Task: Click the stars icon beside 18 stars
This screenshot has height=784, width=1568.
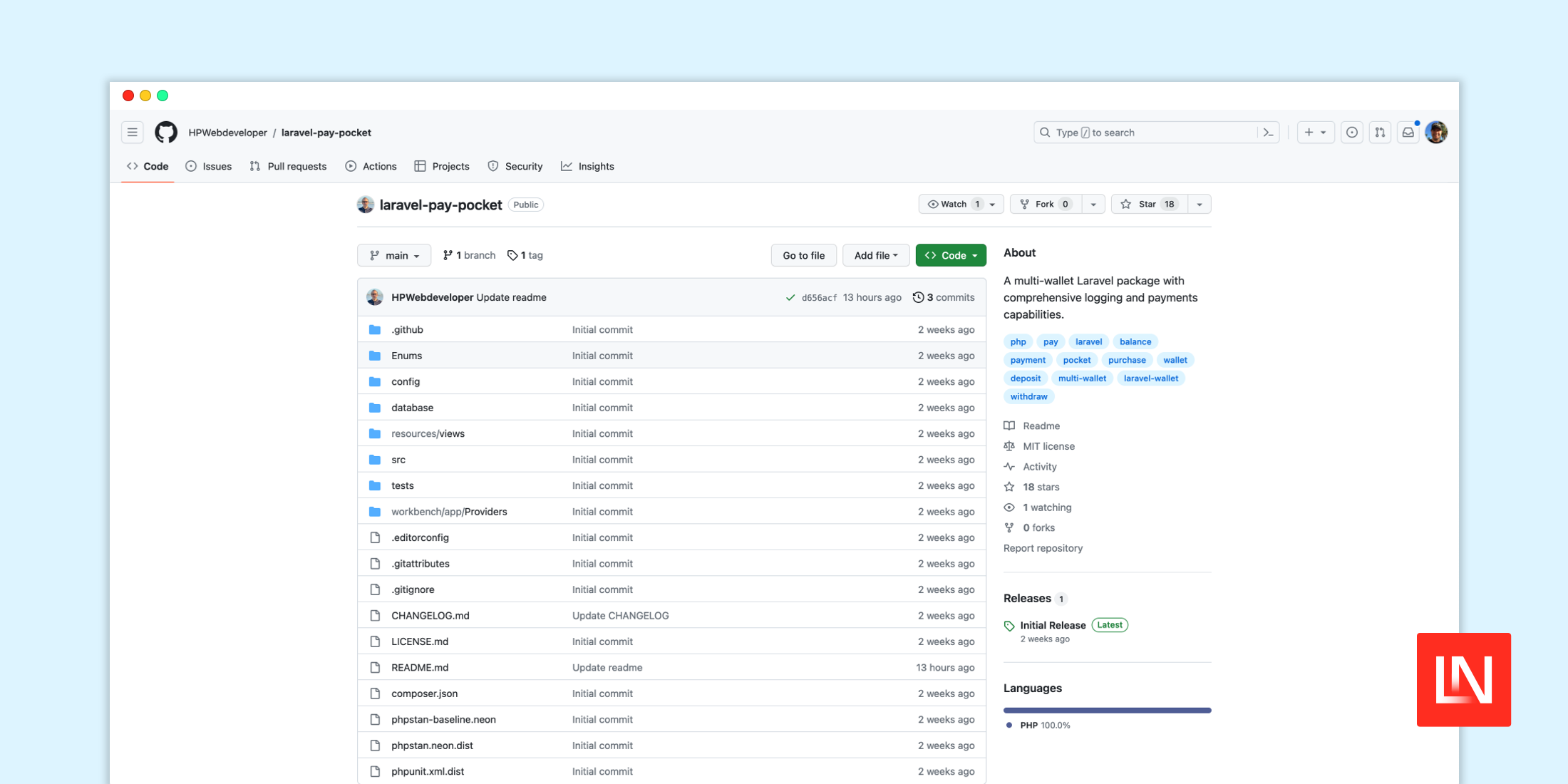Action: [x=1009, y=487]
